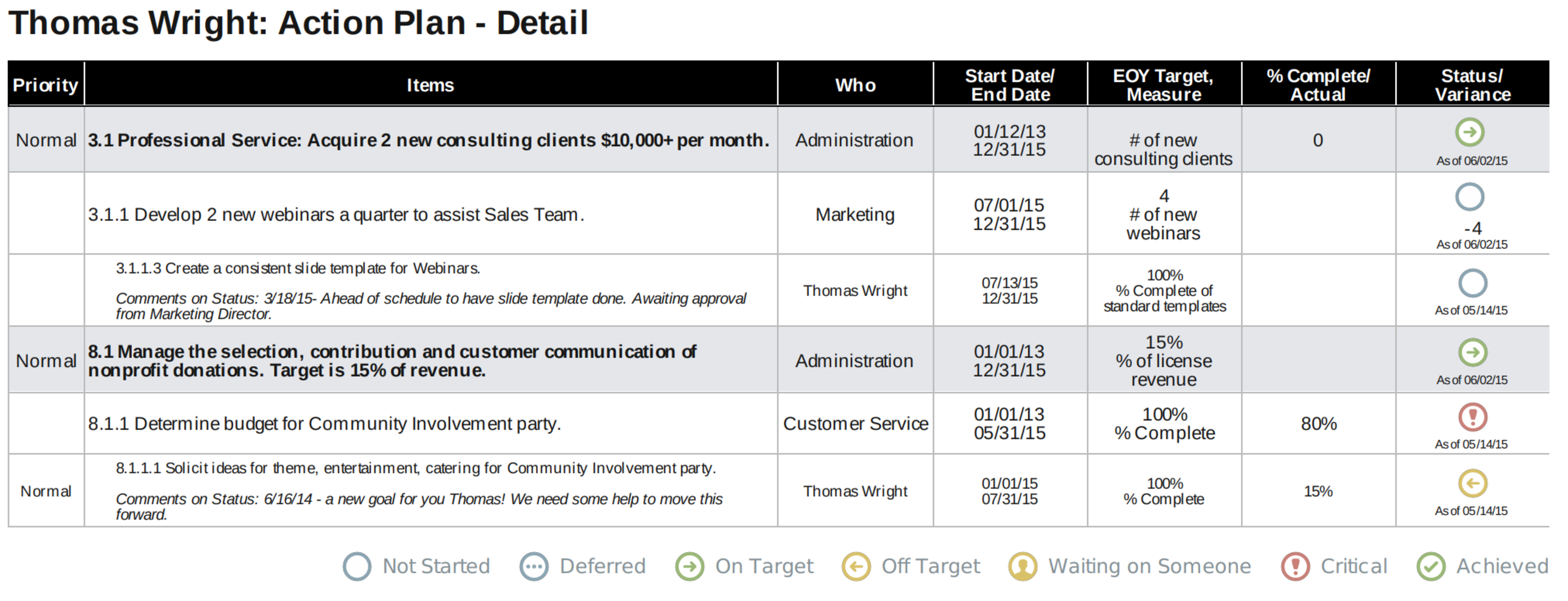Click the Status/Variance column header
The width and height of the screenshot is (1568, 601).
(1472, 85)
